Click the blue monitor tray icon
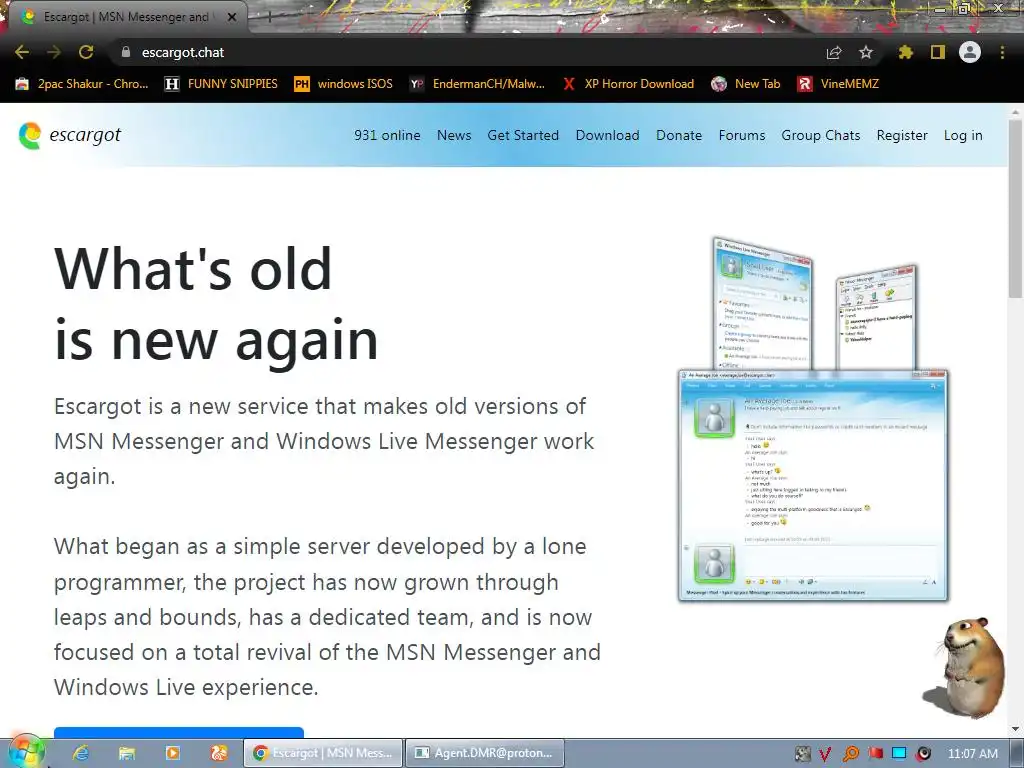This screenshot has width=1024, height=768. pyautogui.click(x=899, y=754)
